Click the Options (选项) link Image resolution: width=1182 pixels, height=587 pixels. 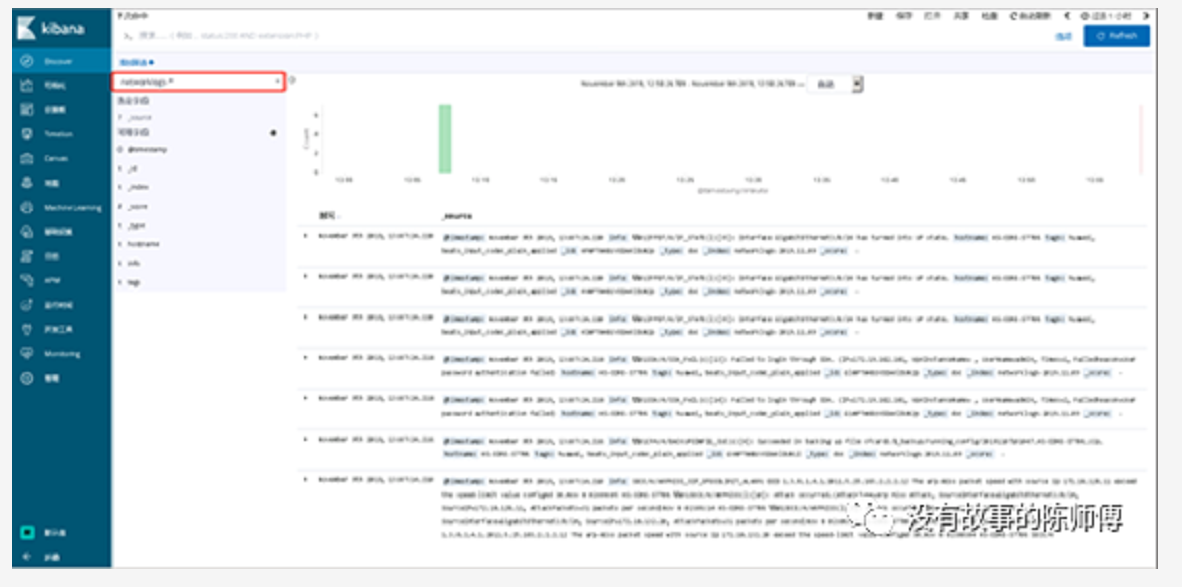click(1063, 36)
